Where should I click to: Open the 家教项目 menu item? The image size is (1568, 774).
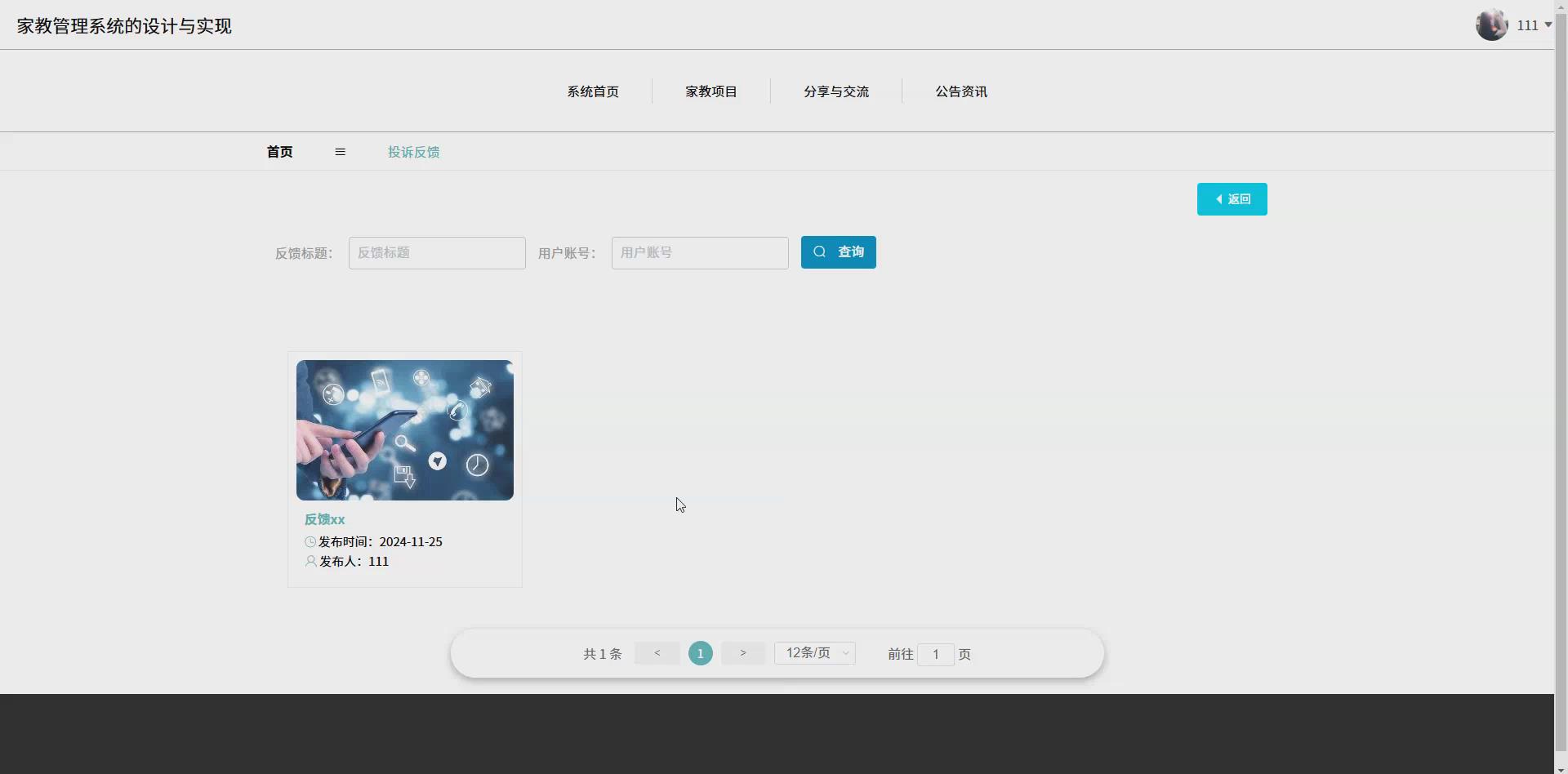click(x=710, y=91)
